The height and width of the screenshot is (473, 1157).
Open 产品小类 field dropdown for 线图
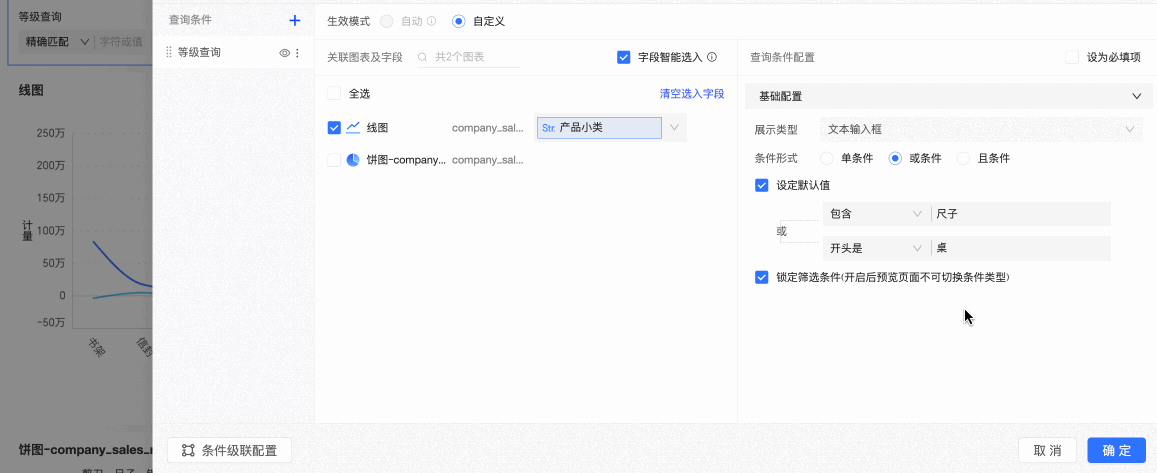(674, 128)
